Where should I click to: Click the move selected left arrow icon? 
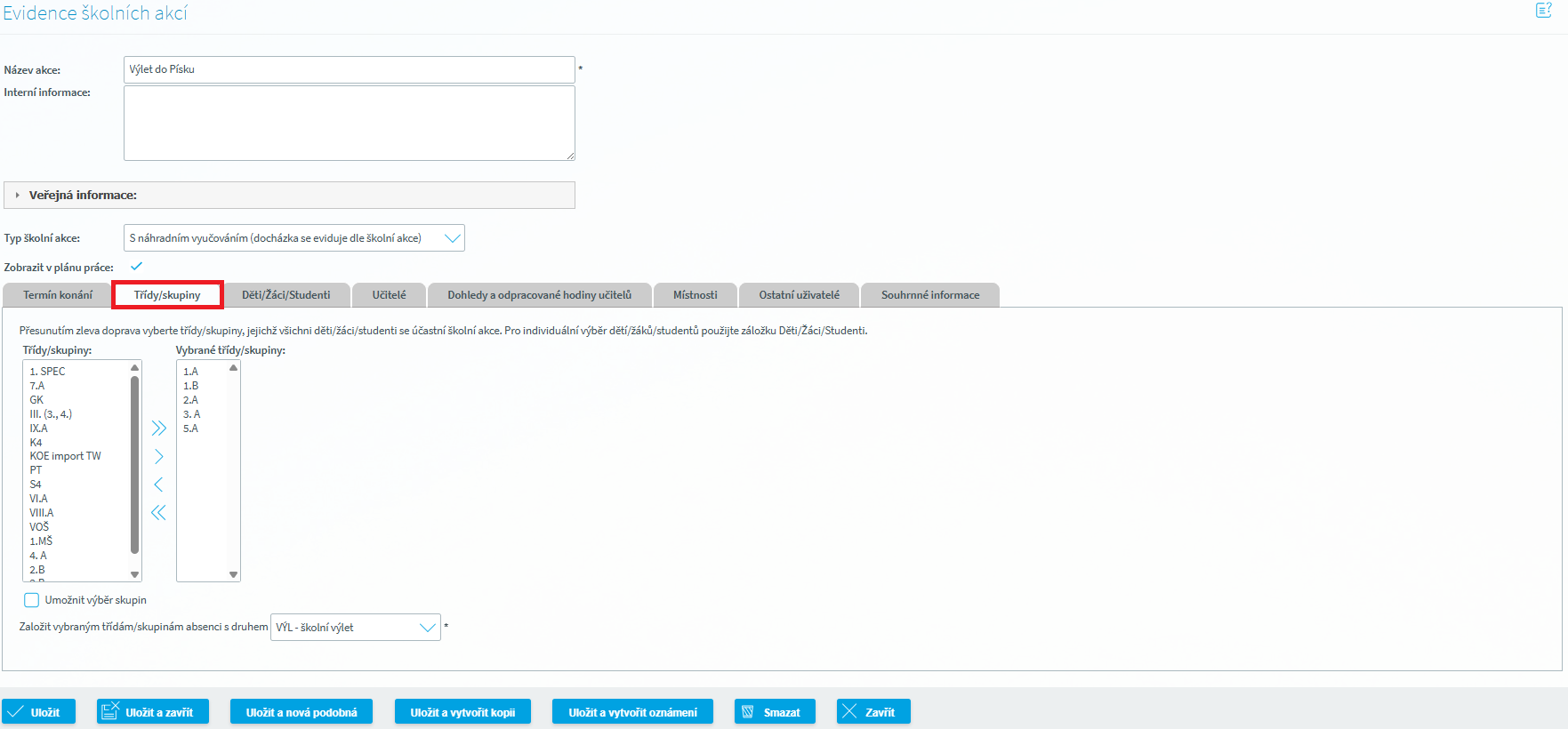click(x=158, y=485)
